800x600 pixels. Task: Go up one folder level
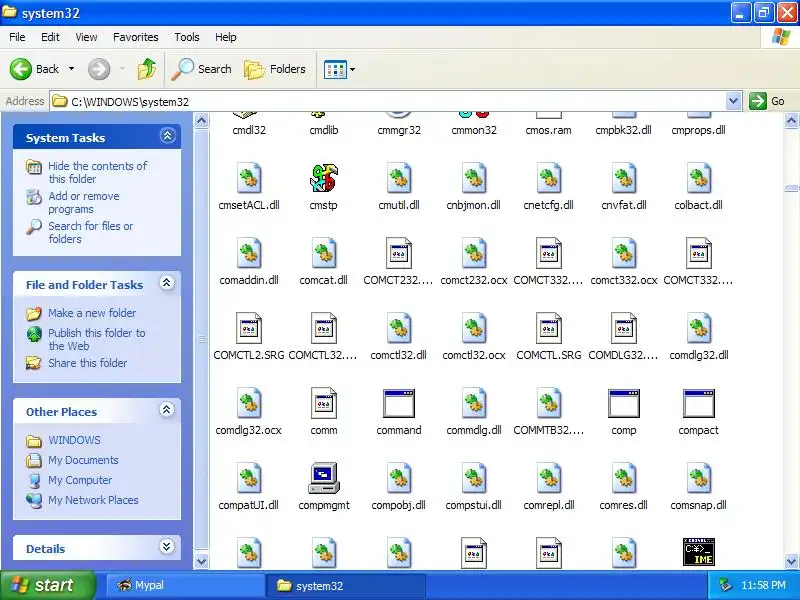[x=147, y=69]
